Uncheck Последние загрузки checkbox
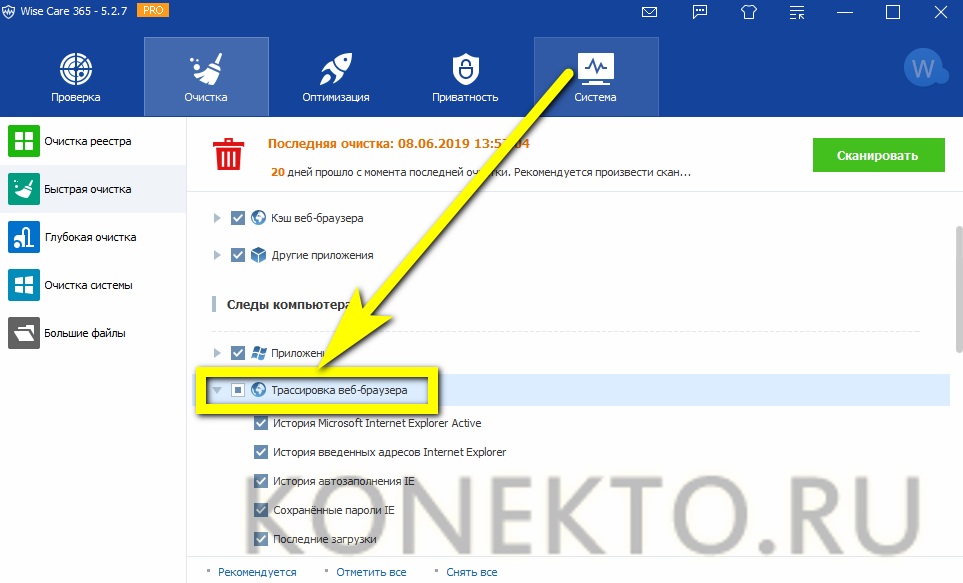Image resolution: width=963 pixels, height=583 pixels. (x=261, y=539)
